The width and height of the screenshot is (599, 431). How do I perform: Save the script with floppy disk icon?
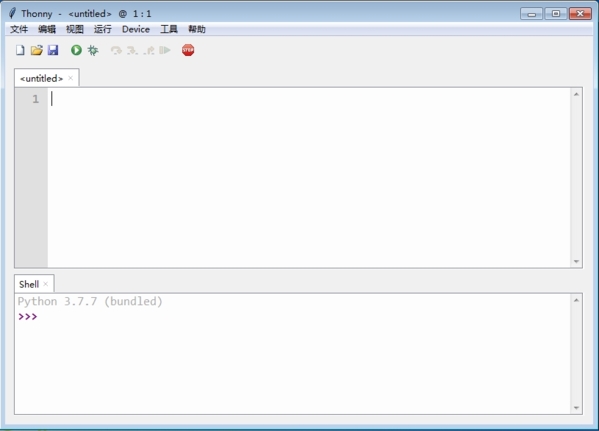coord(53,50)
